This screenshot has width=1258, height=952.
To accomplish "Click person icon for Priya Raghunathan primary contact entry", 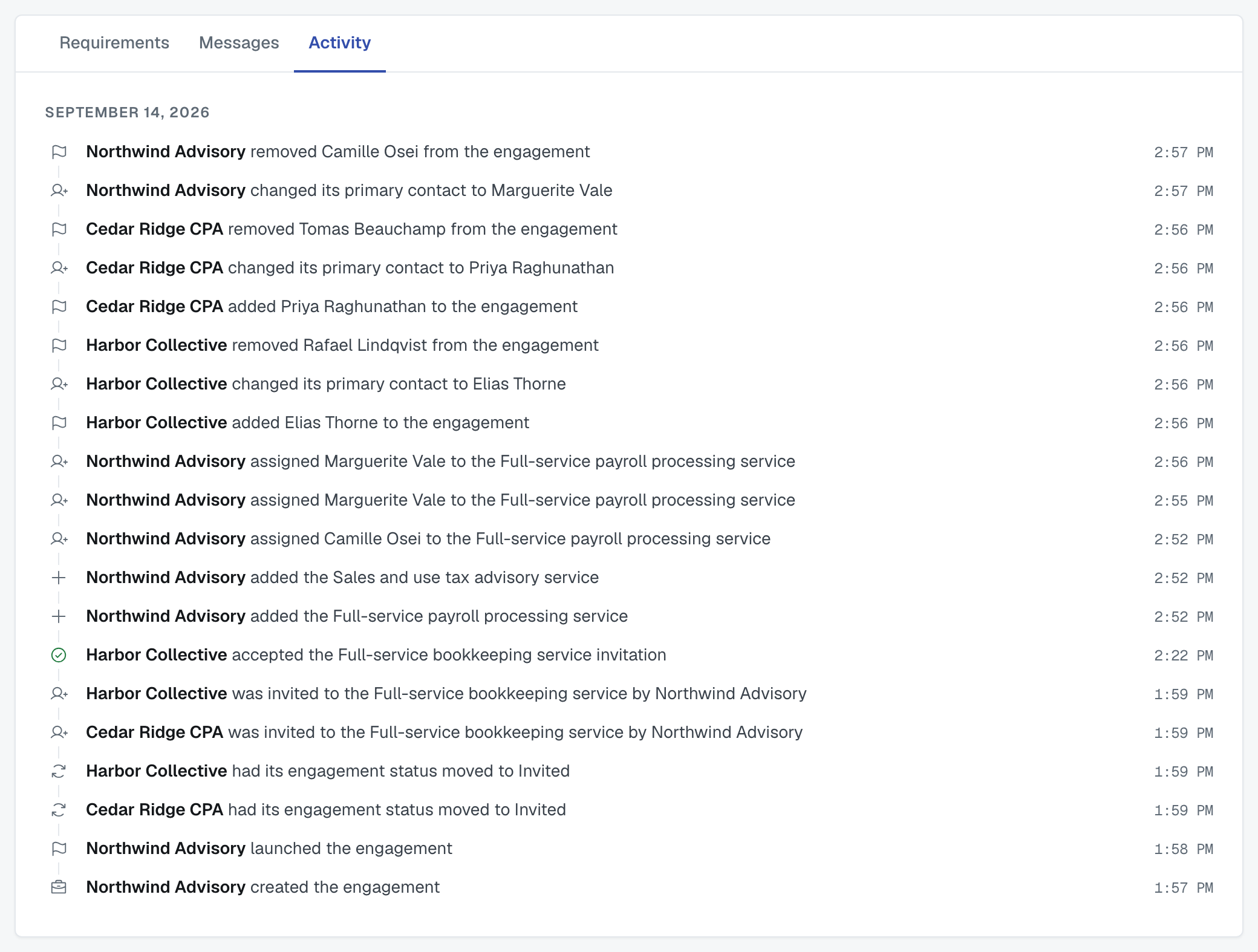I will (x=59, y=268).
